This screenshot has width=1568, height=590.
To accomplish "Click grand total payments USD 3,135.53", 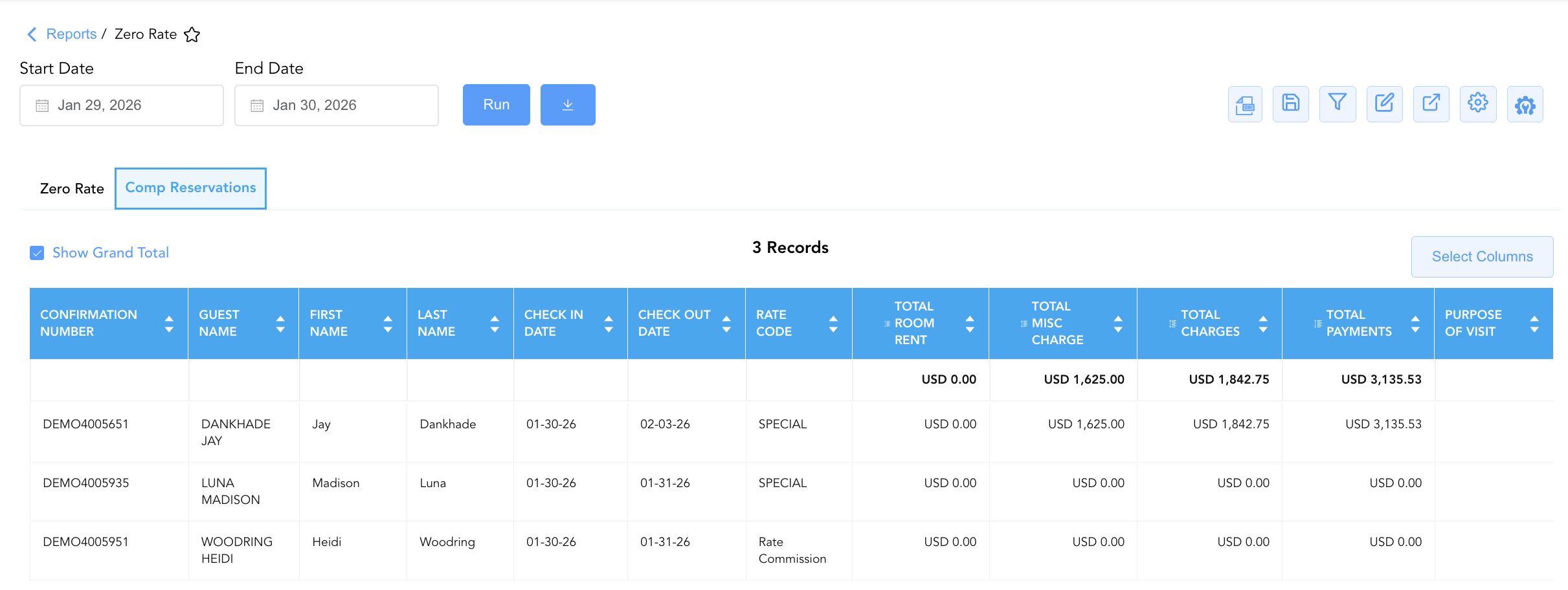I will (1382, 380).
